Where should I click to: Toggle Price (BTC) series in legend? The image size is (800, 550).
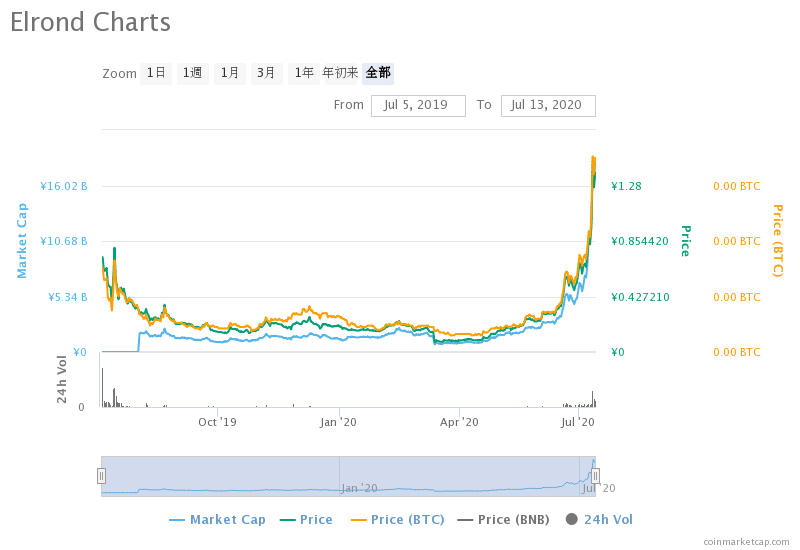pos(397,519)
